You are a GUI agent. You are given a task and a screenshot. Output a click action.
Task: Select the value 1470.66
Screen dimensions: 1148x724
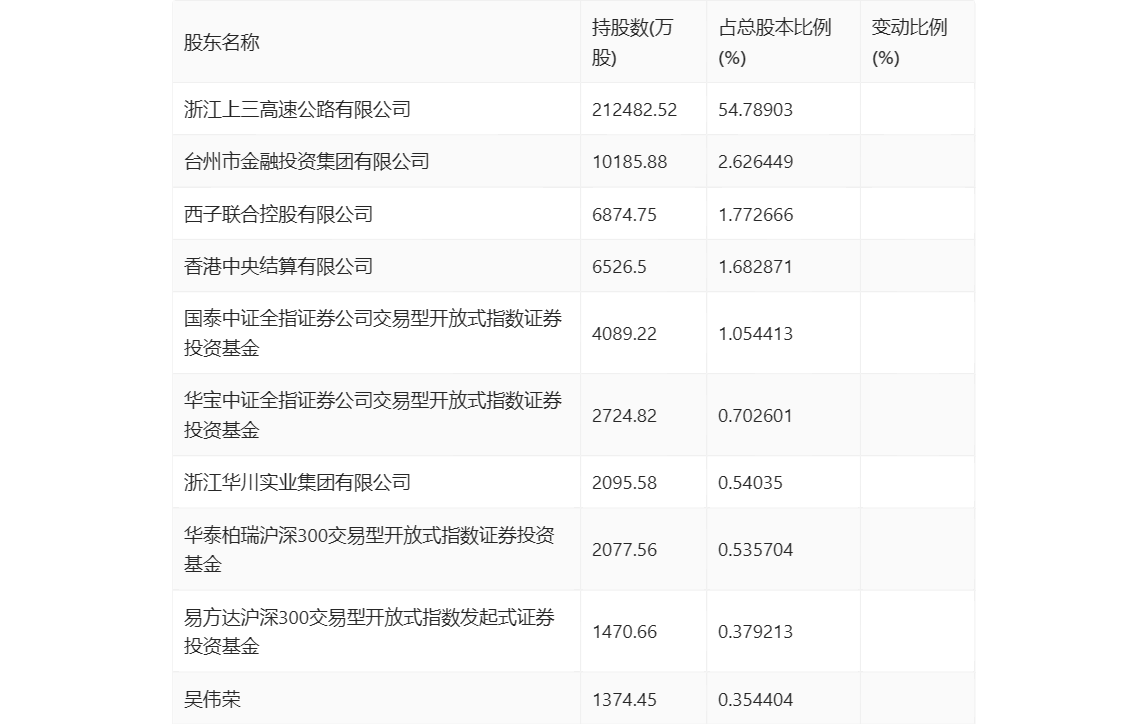[x=625, y=632]
